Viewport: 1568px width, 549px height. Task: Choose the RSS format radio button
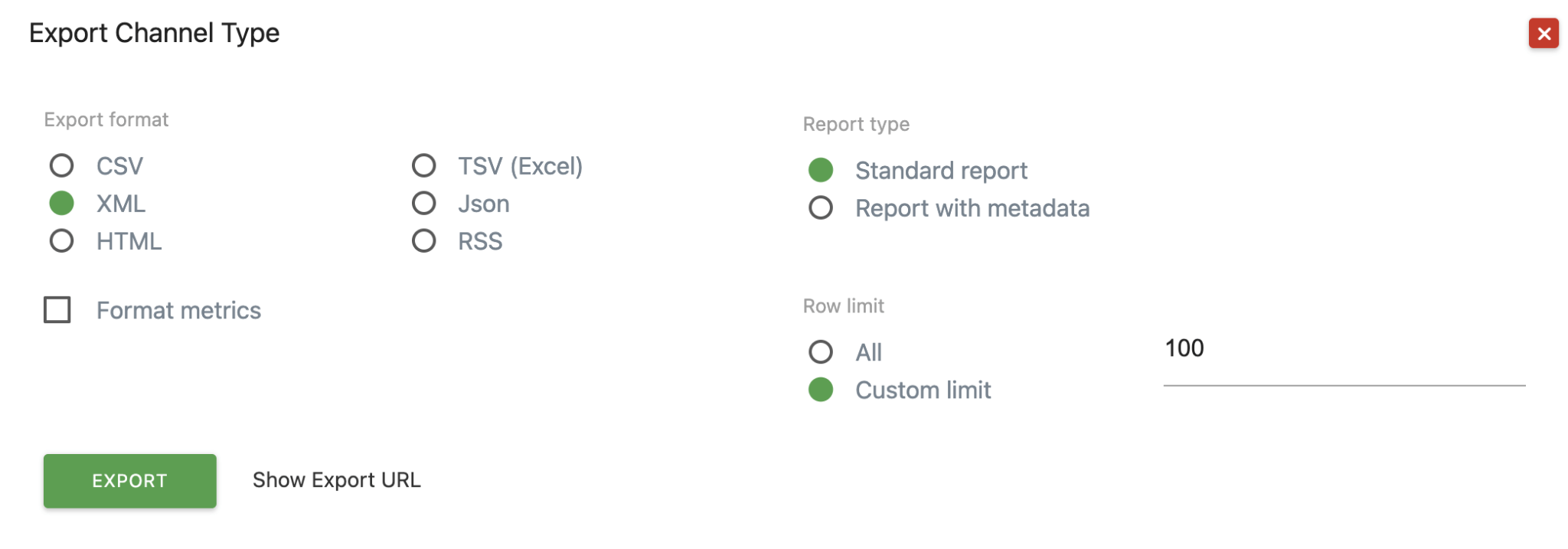424,241
